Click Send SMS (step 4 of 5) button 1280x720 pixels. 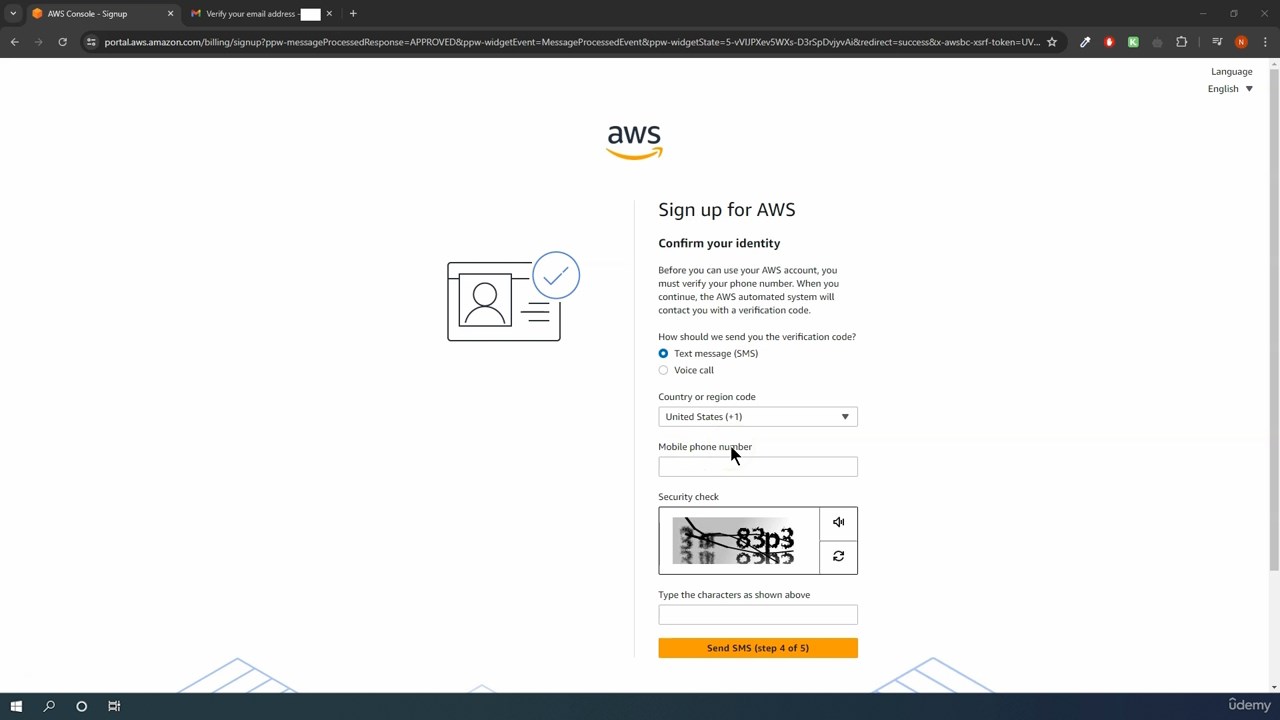coord(758,648)
